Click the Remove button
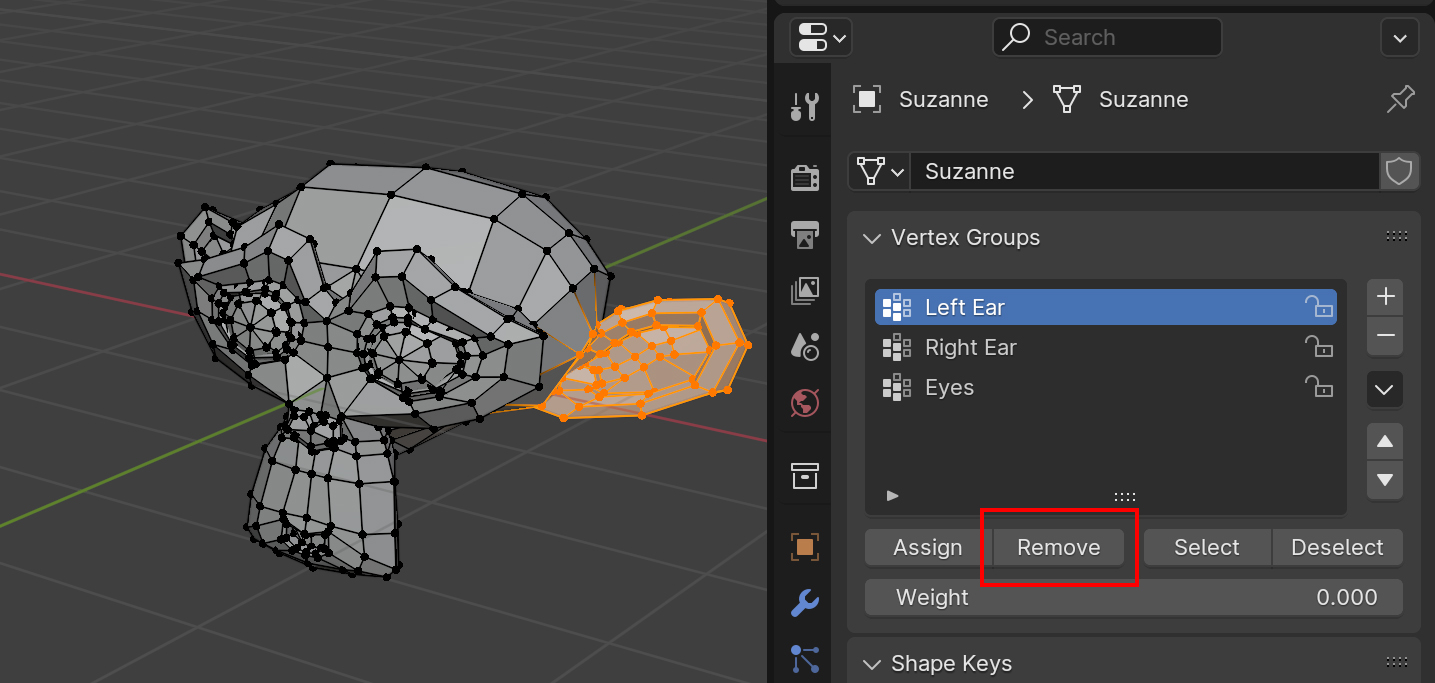The height and width of the screenshot is (683, 1435). pyautogui.click(x=1059, y=547)
